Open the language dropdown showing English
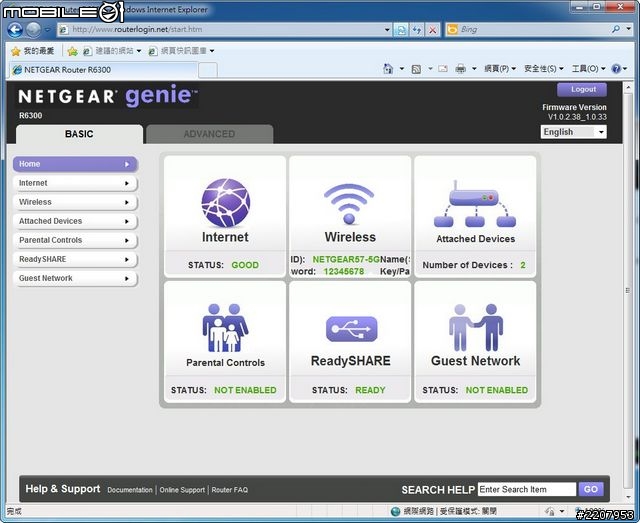The height and width of the screenshot is (523, 640). click(573, 132)
